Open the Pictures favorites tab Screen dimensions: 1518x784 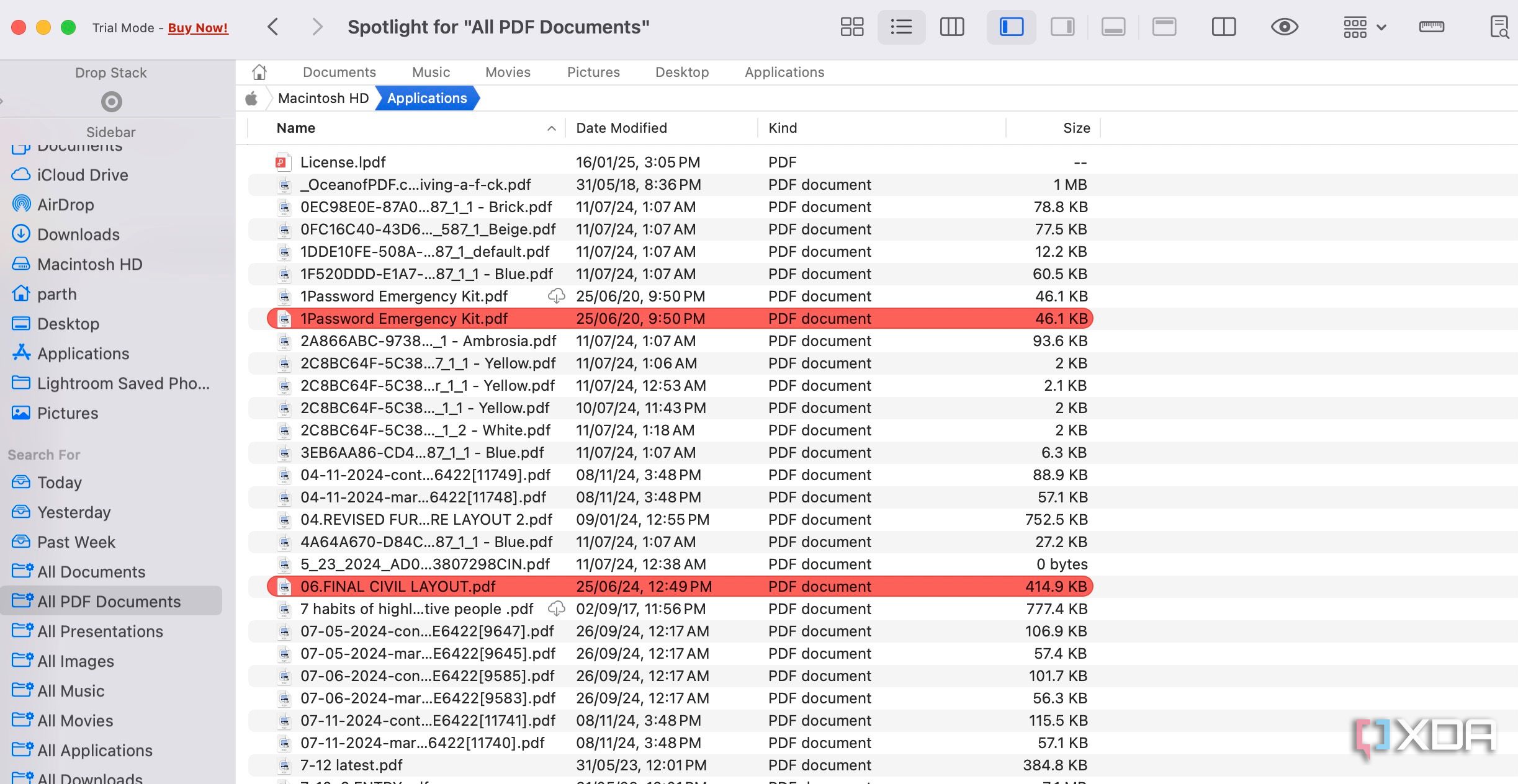pyautogui.click(x=593, y=73)
